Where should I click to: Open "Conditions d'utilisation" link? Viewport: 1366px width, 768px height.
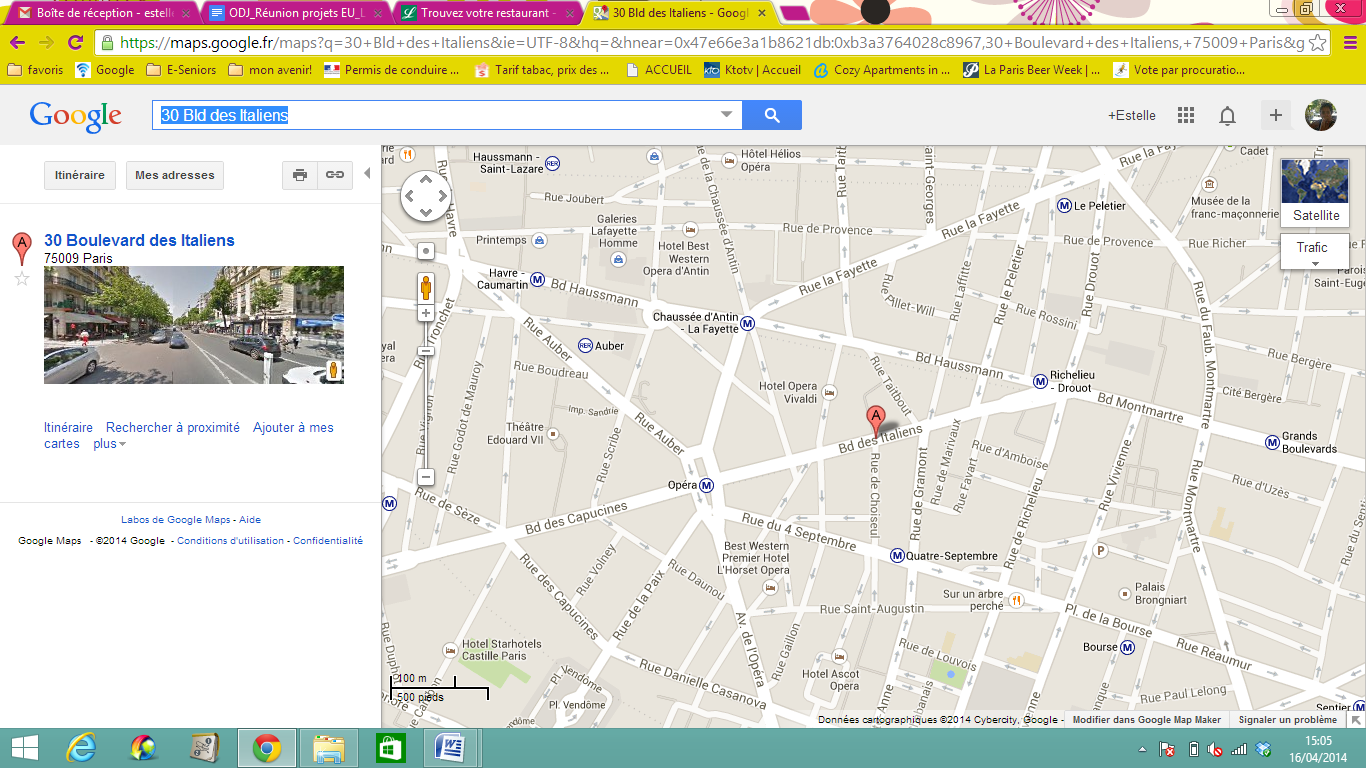click(x=231, y=541)
